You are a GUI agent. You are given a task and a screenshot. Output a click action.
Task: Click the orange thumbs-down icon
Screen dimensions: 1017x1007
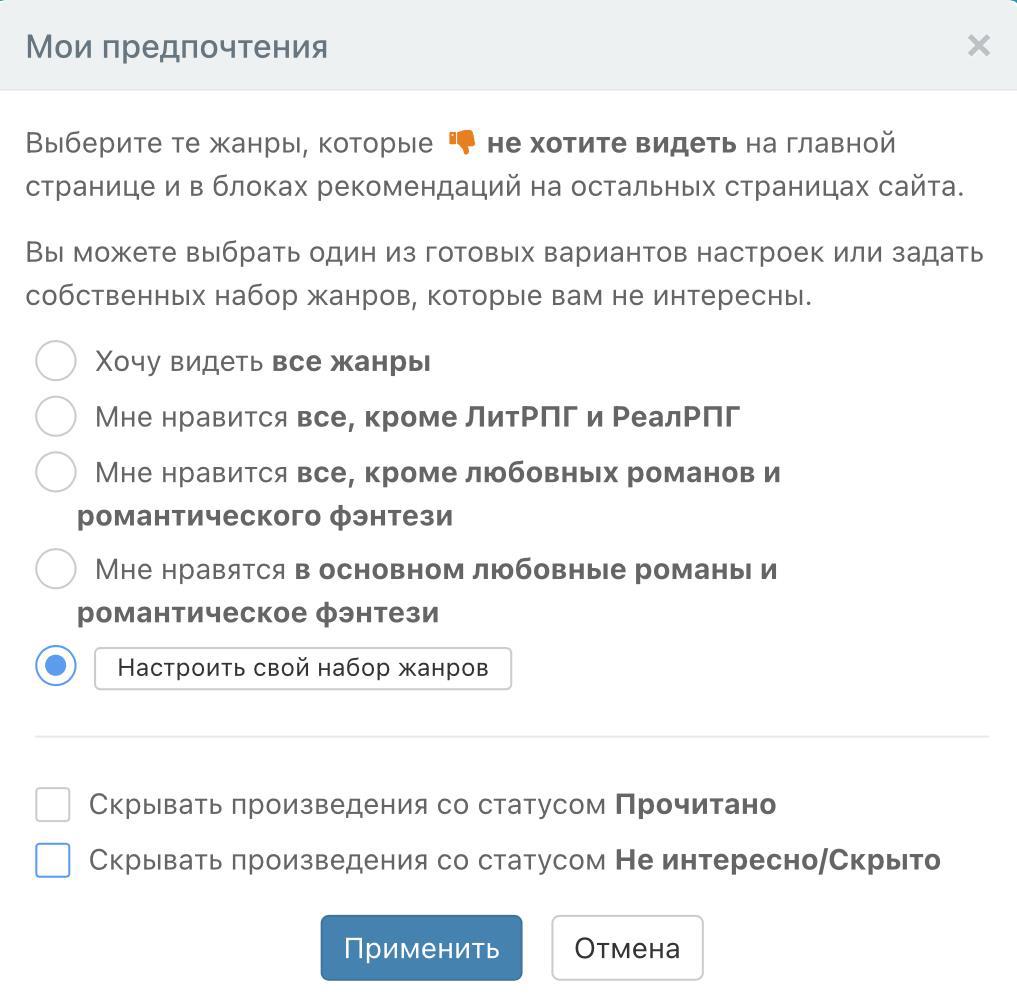tap(462, 143)
